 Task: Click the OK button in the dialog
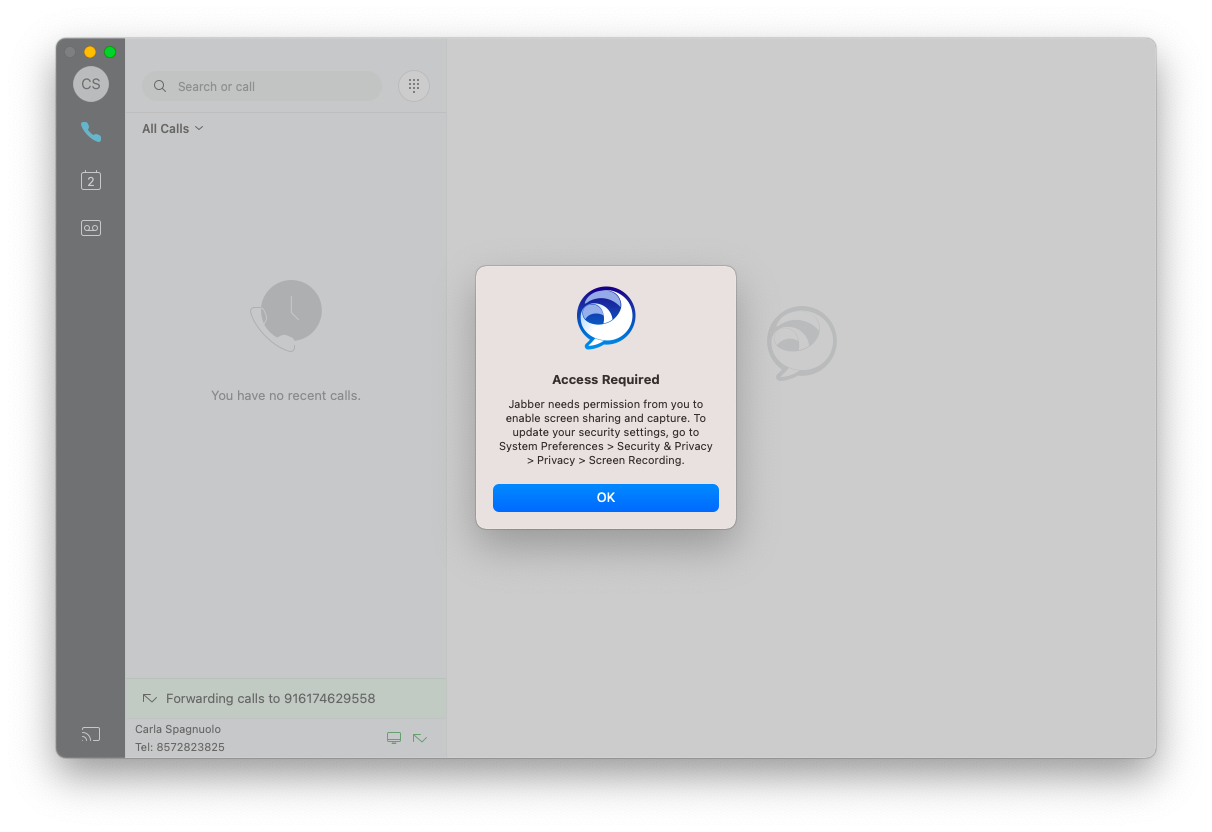tap(605, 497)
